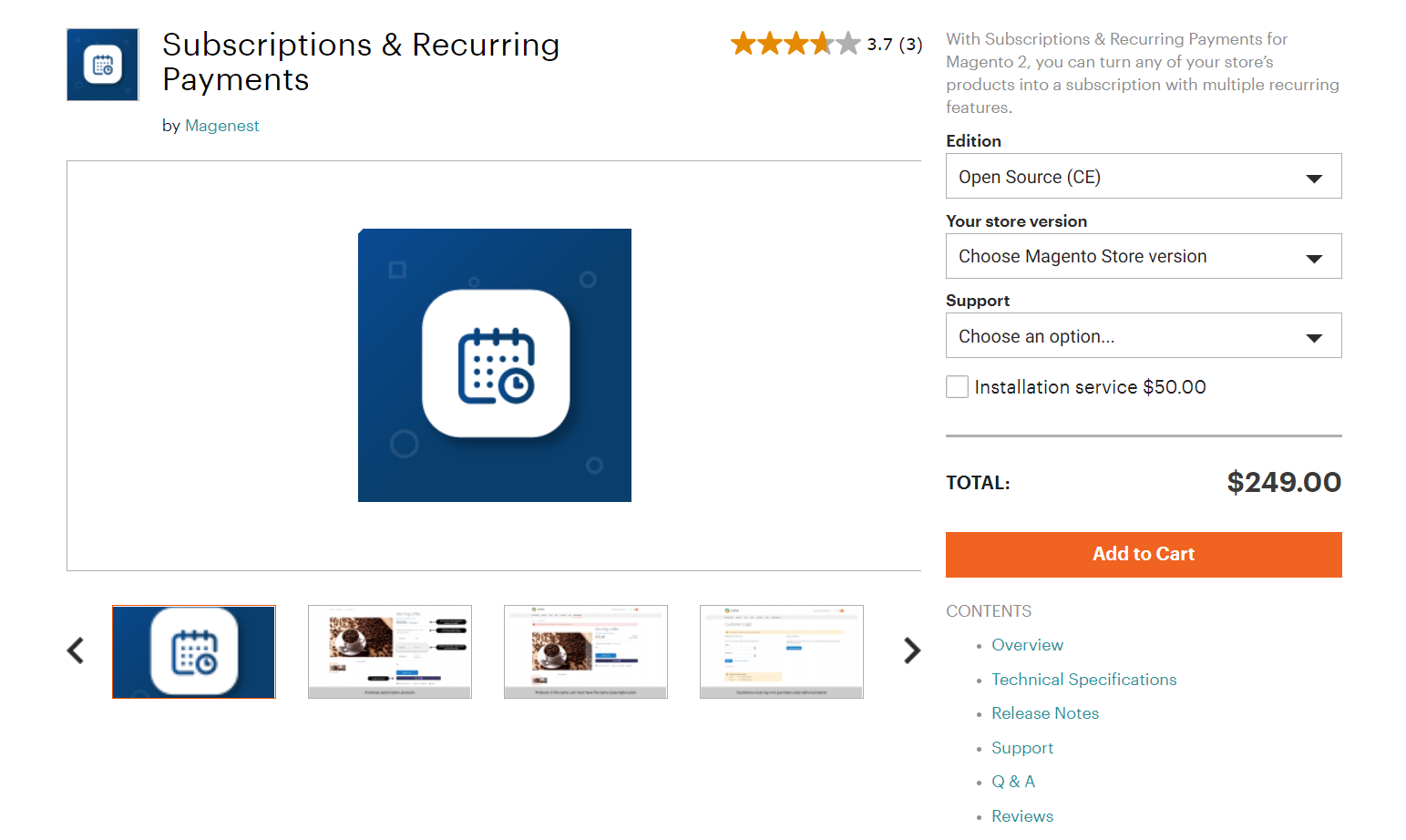
Task: Click the Add to Cart button
Action: pyautogui.click(x=1143, y=555)
